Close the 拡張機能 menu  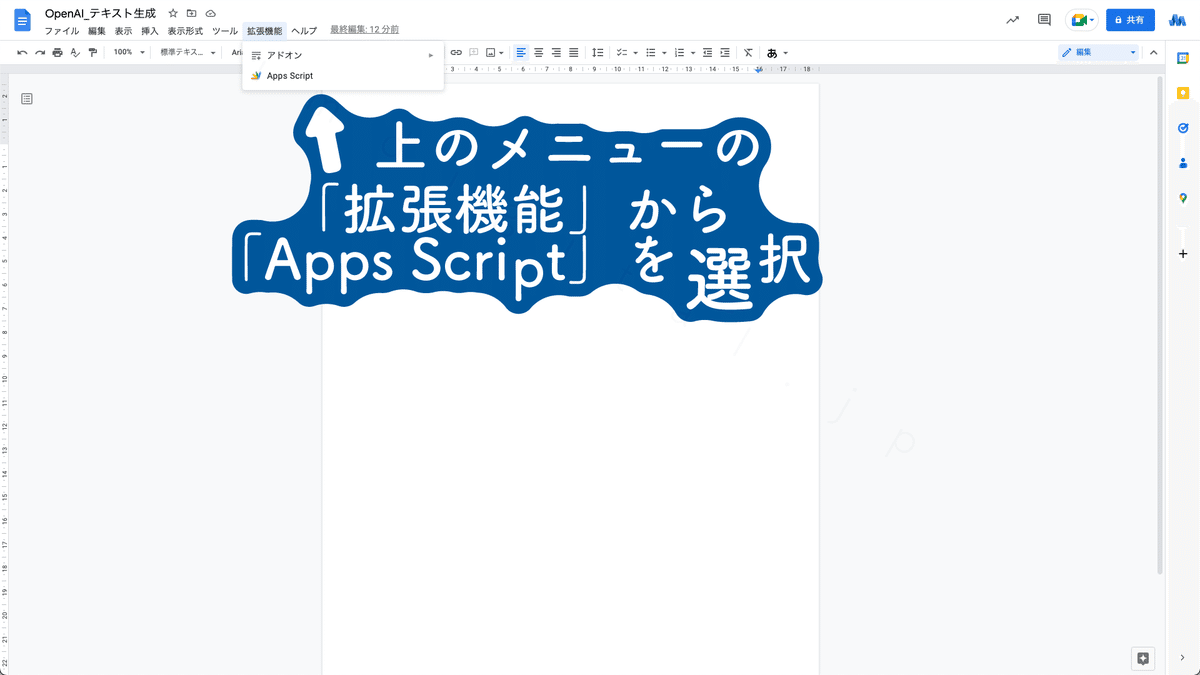[265, 31]
